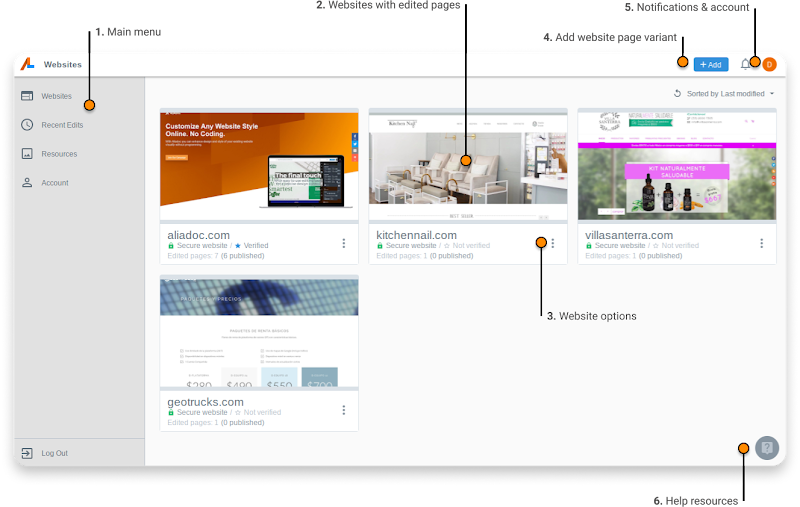
Task: Open the kitchennail.com website thumbnail
Action: 468,166
